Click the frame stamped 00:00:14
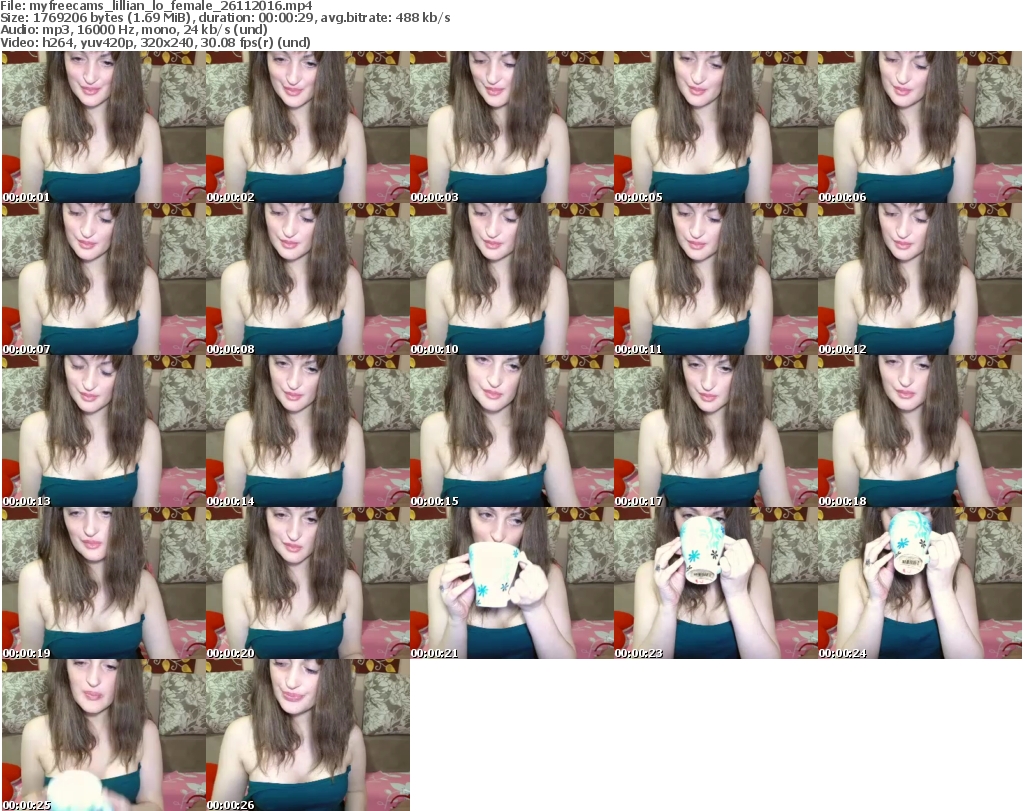Image resolution: width=1024 pixels, height=811 pixels. tap(308, 431)
